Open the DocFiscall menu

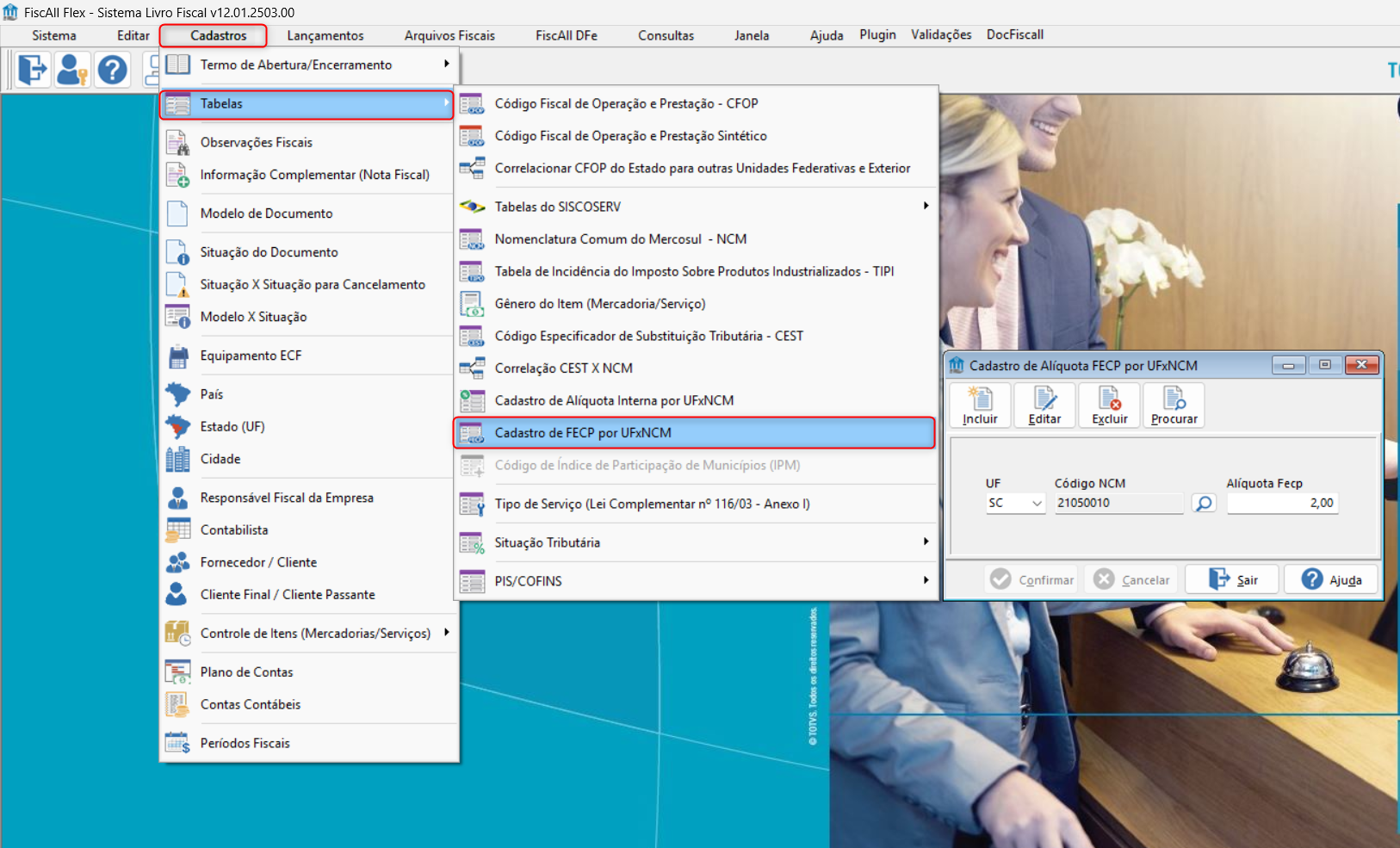[1015, 34]
